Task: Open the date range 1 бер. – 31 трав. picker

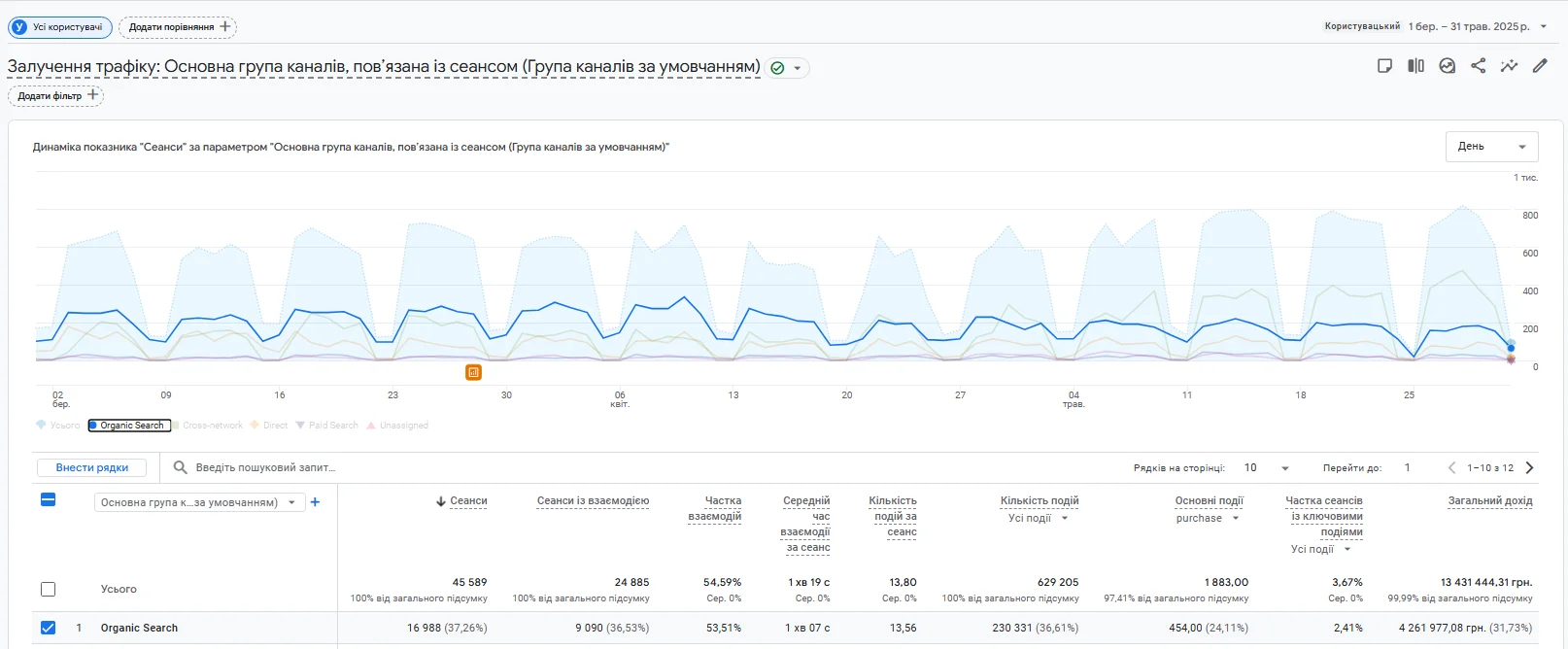Action: [1477, 26]
